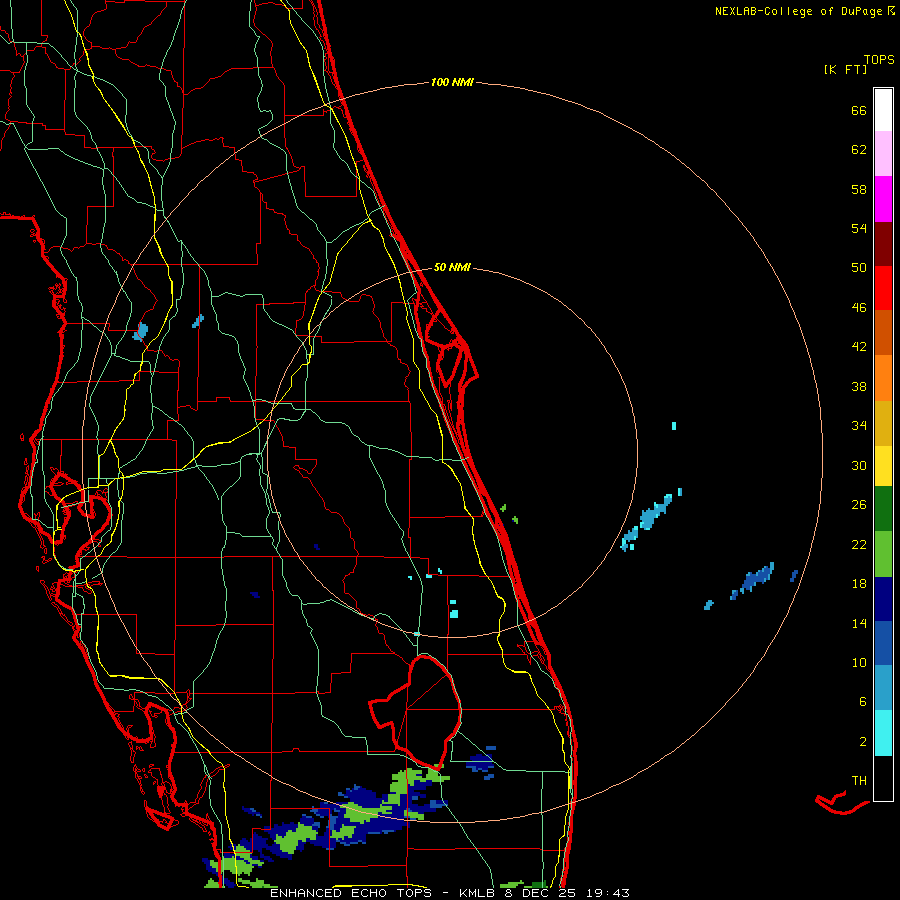Click the medium blue legend swatch
The width and height of the screenshot is (900, 900).
(x=883, y=643)
